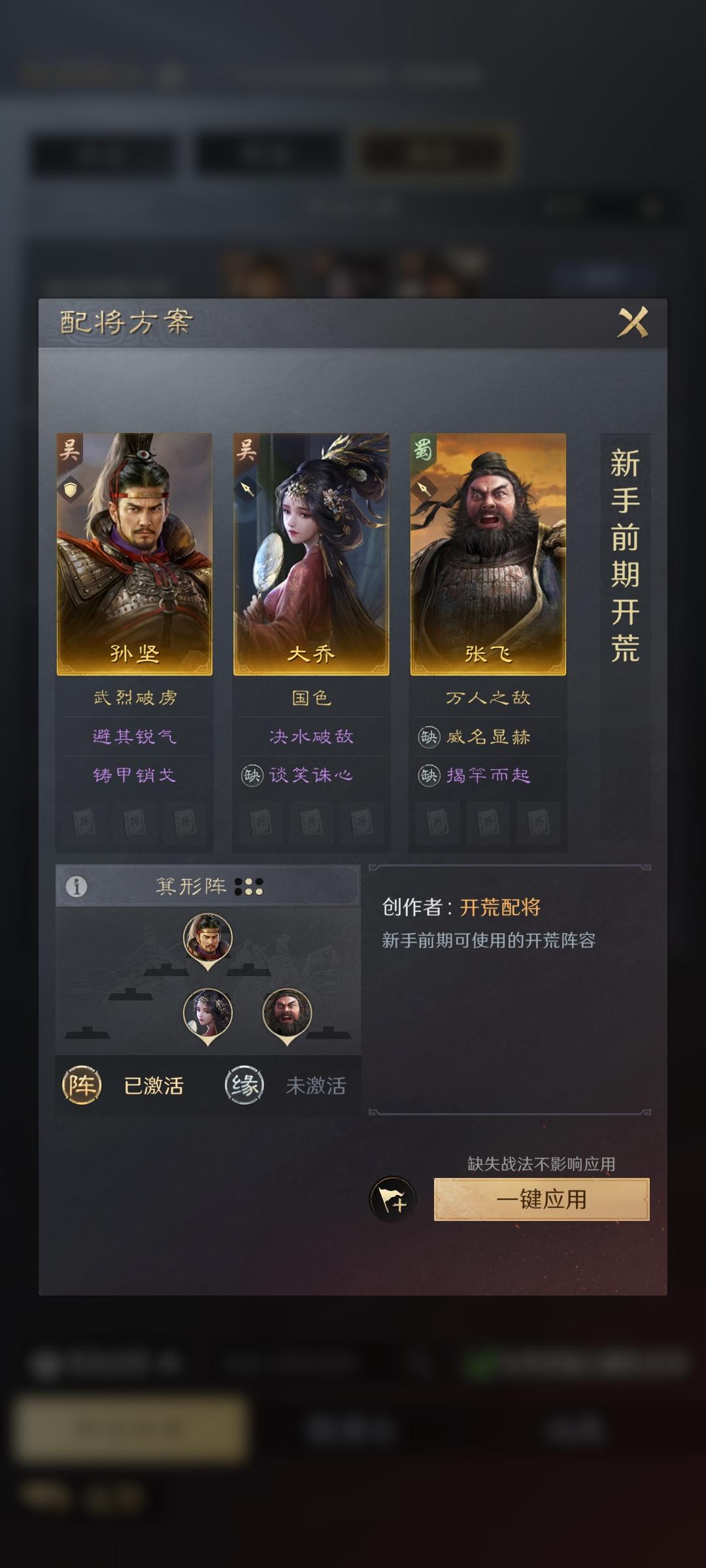706x1568 pixels.
Task: Tap the 缺 badge beside 威名显赫
Action: (429, 737)
